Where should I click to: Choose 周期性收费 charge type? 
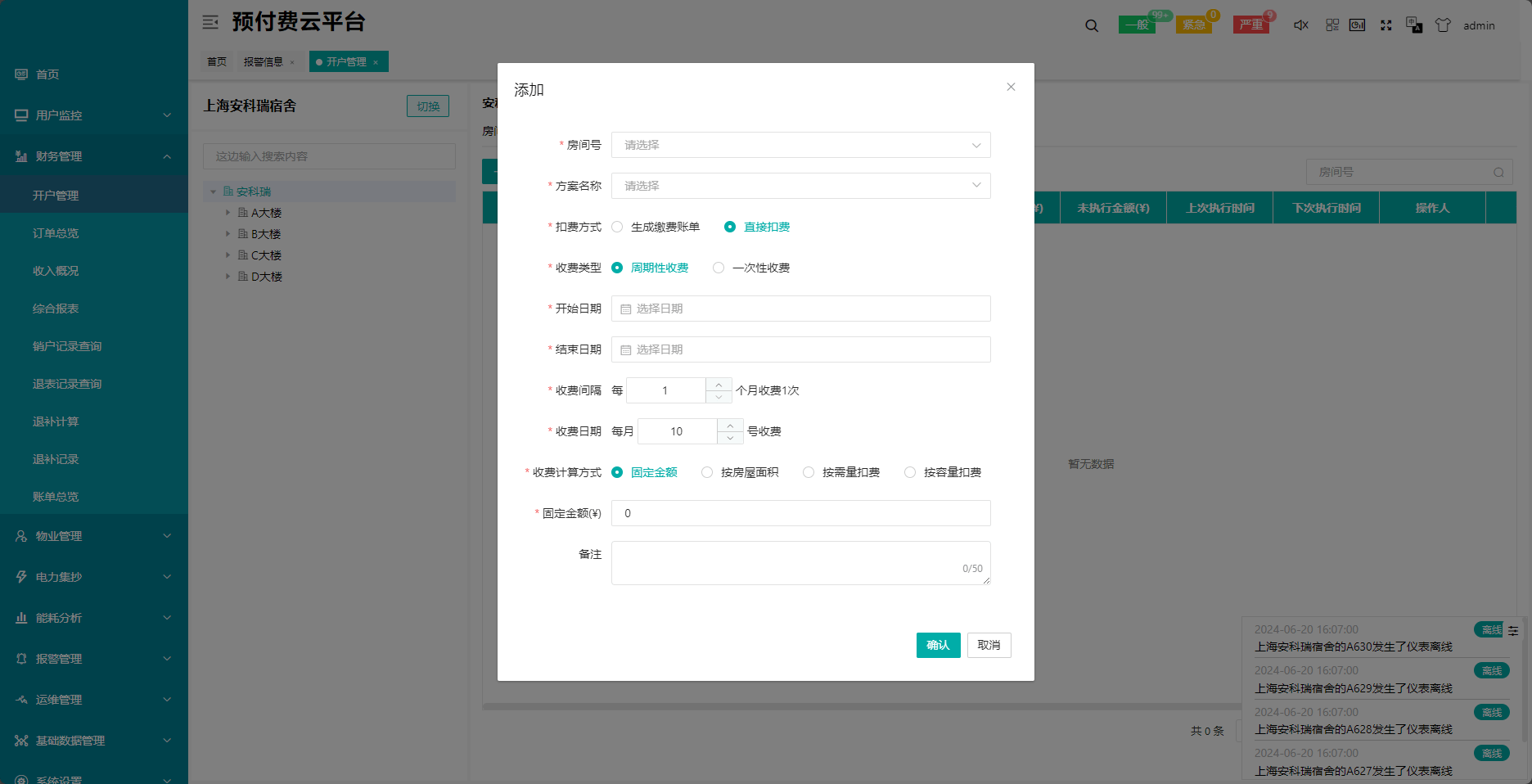(x=650, y=268)
